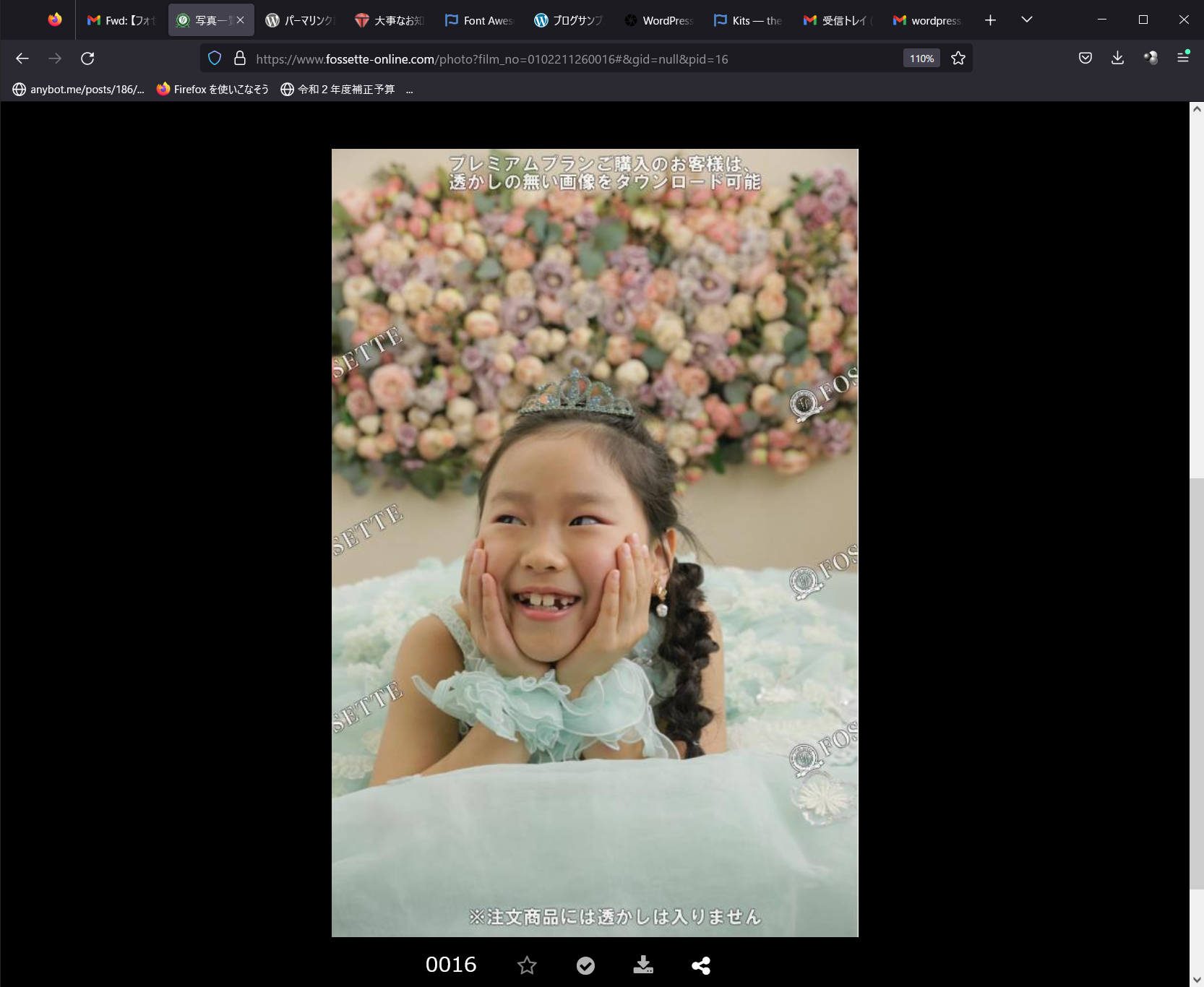The height and width of the screenshot is (987, 1204).
Task: Open the Firefox downloads panel
Action: pos(1117,59)
